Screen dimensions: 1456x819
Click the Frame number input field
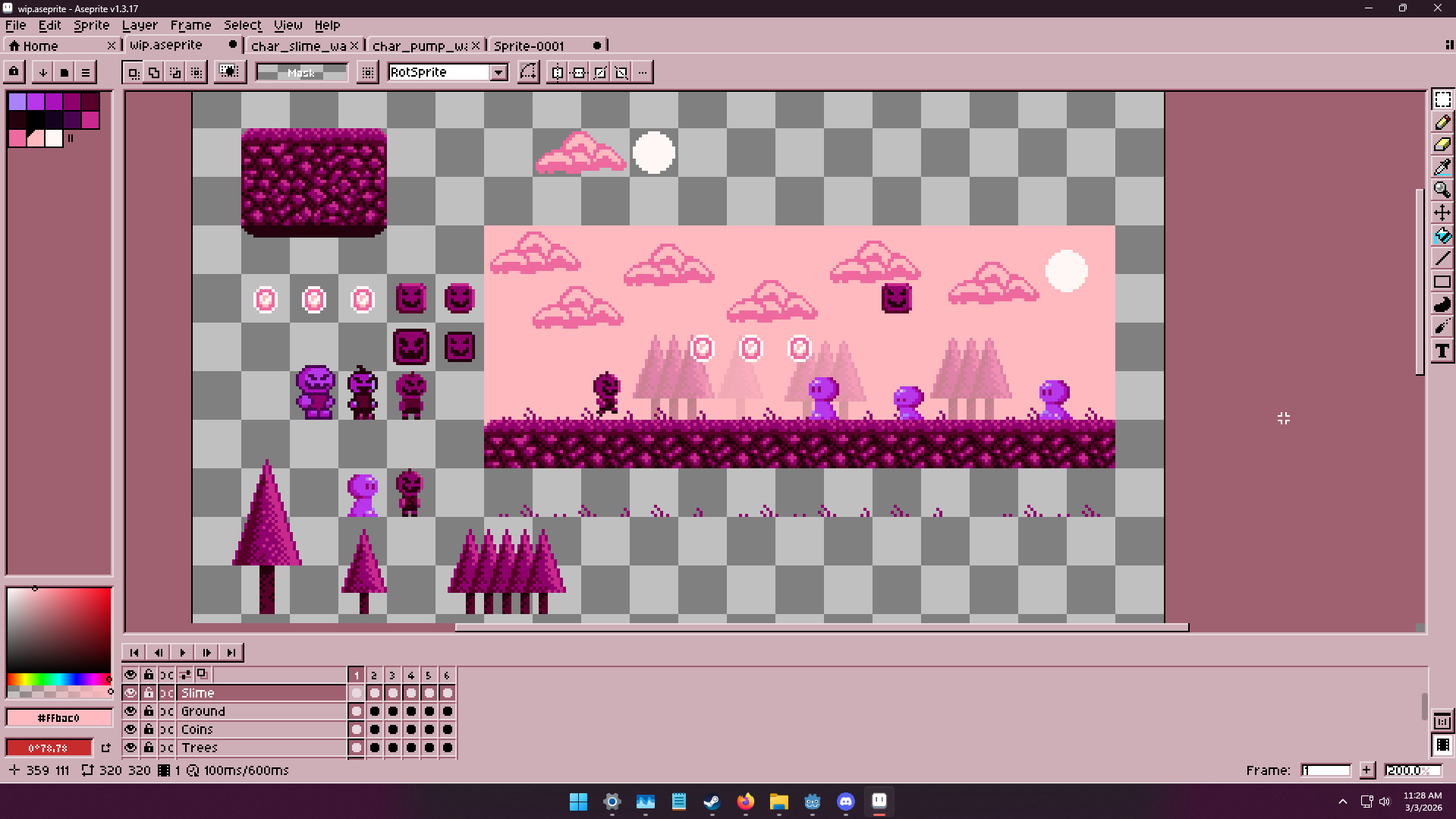pos(1325,770)
